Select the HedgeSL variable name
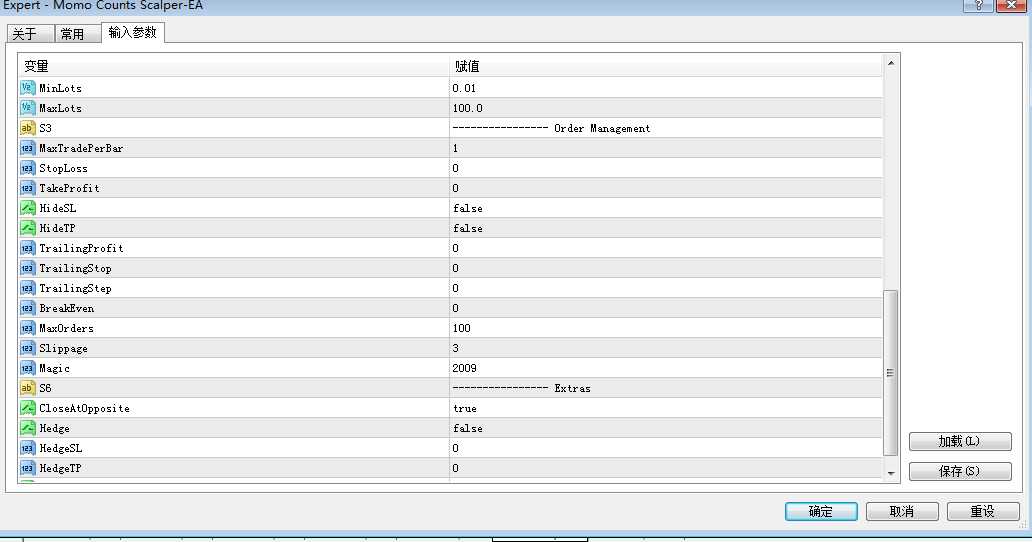Viewport: 1032px width, 542px height. click(61, 448)
